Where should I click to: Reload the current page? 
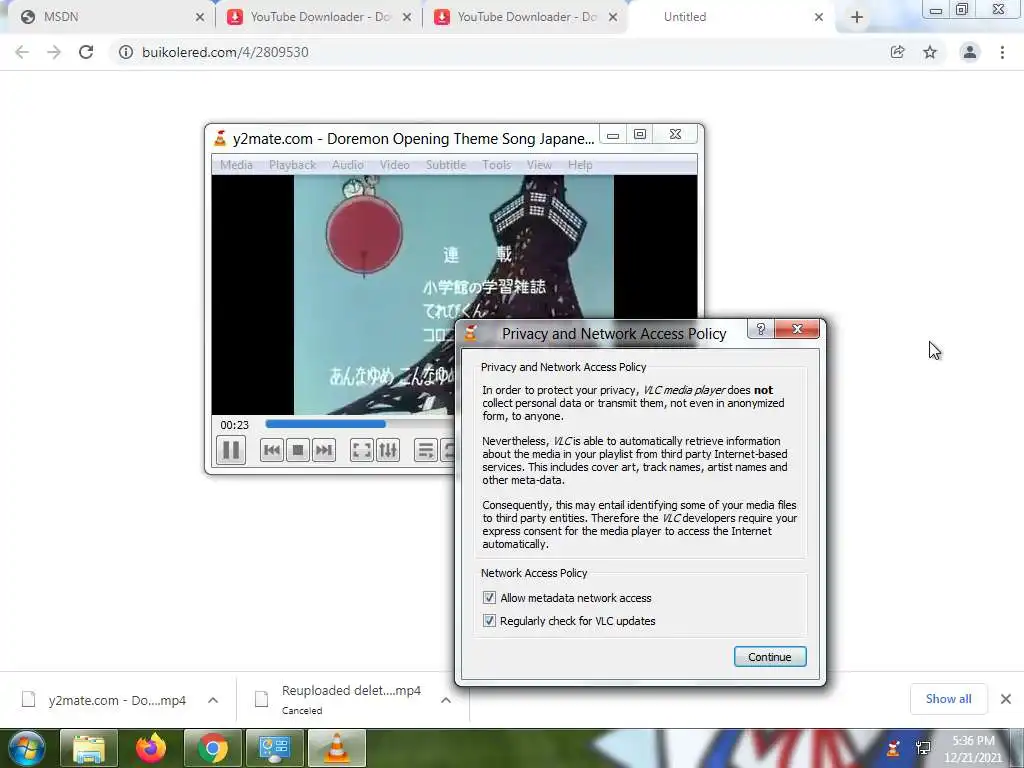tap(86, 52)
